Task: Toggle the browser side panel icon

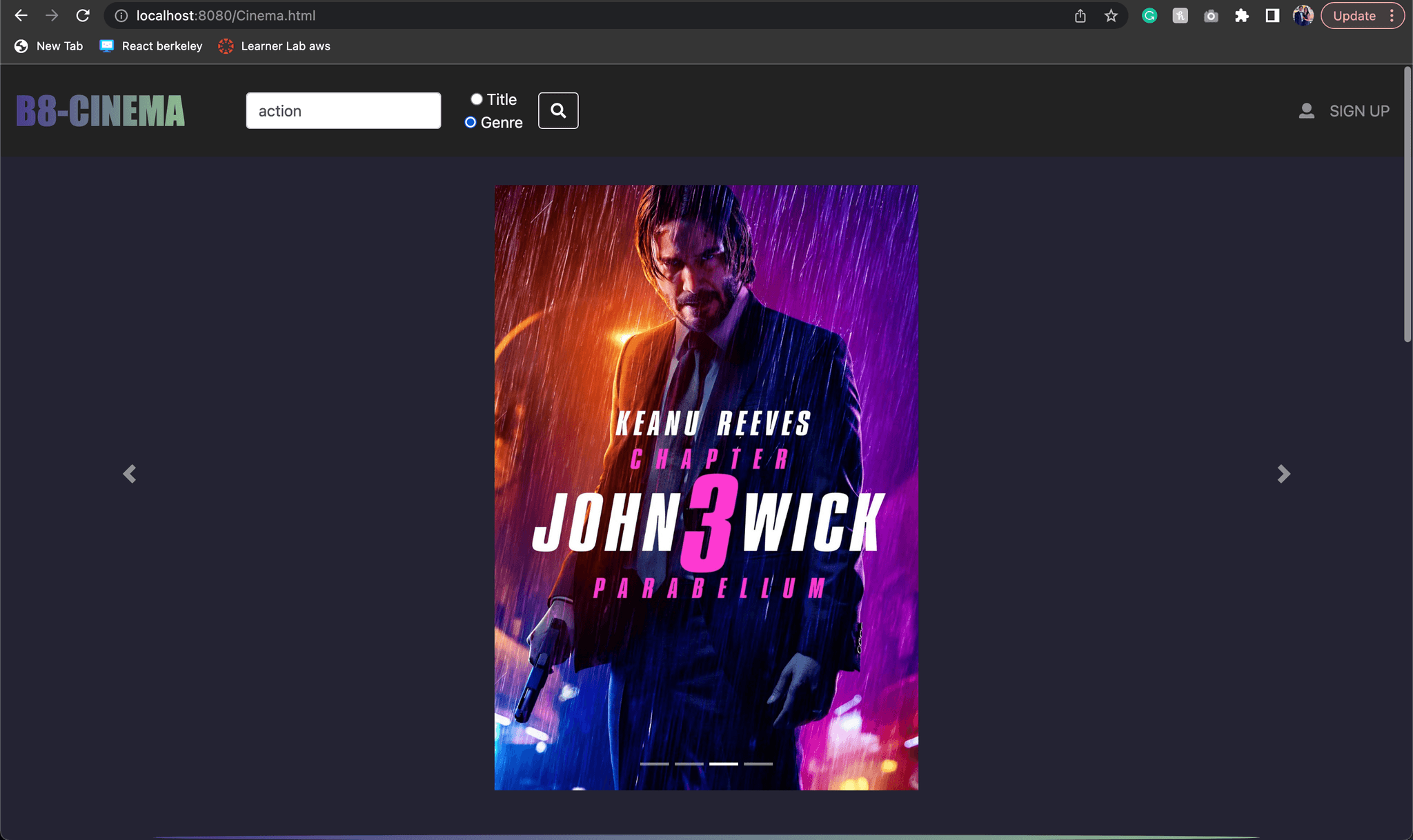Action: tap(1272, 15)
